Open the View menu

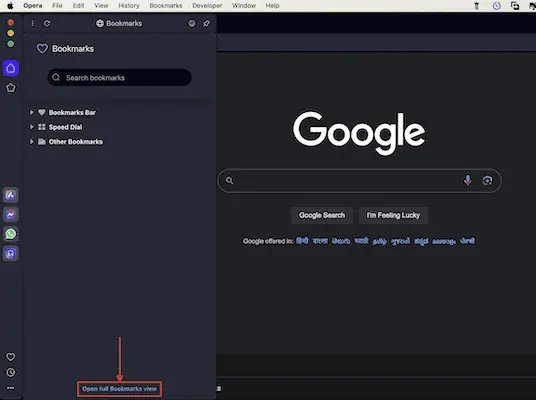click(x=101, y=5)
